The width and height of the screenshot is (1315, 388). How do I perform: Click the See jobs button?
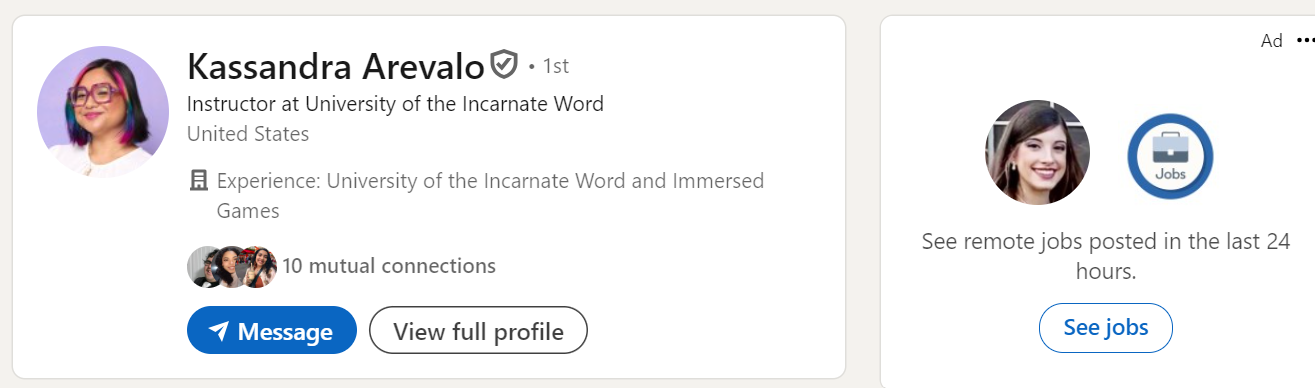point(1106,328)
